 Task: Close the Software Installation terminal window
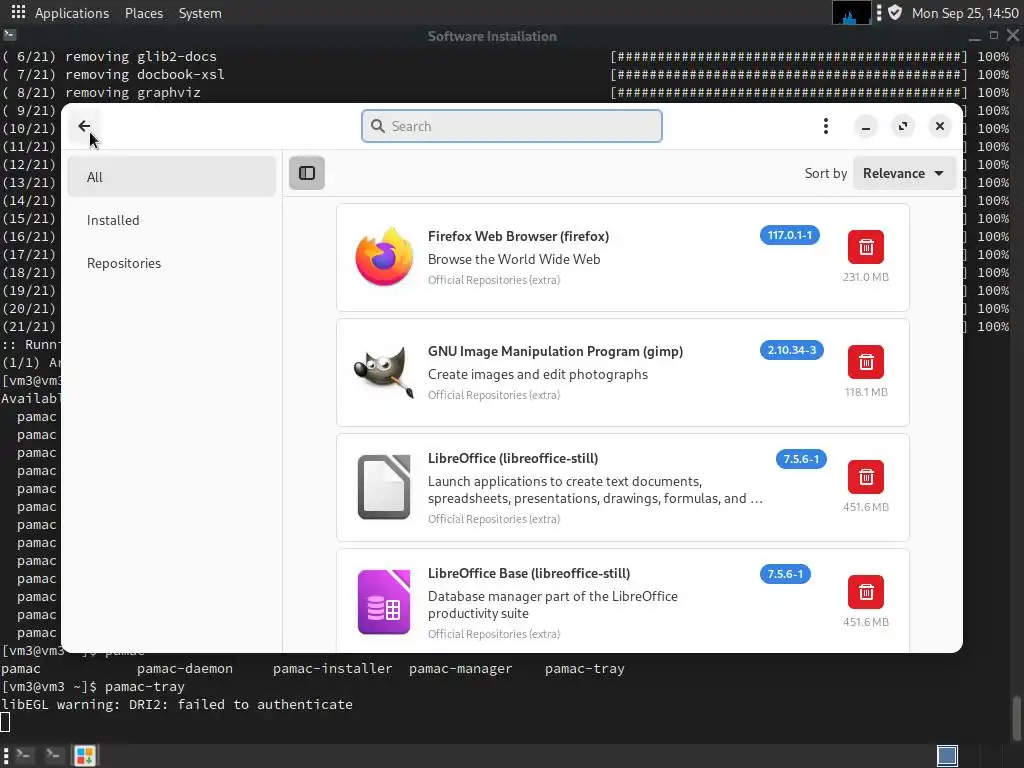coord(1013,35)
